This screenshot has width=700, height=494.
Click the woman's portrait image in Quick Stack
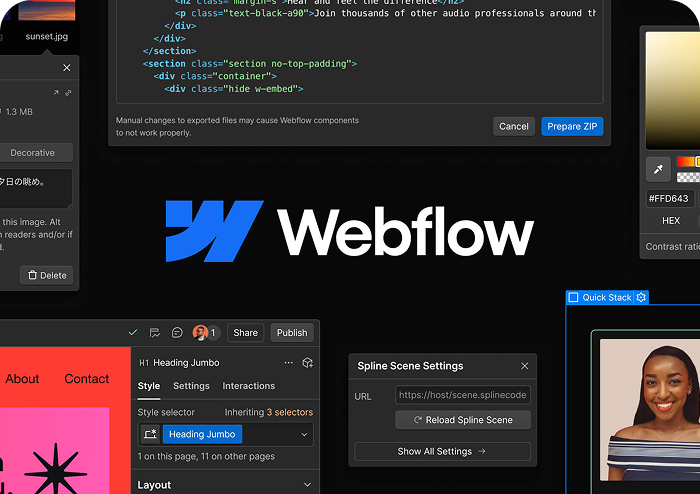coord(650,410)
